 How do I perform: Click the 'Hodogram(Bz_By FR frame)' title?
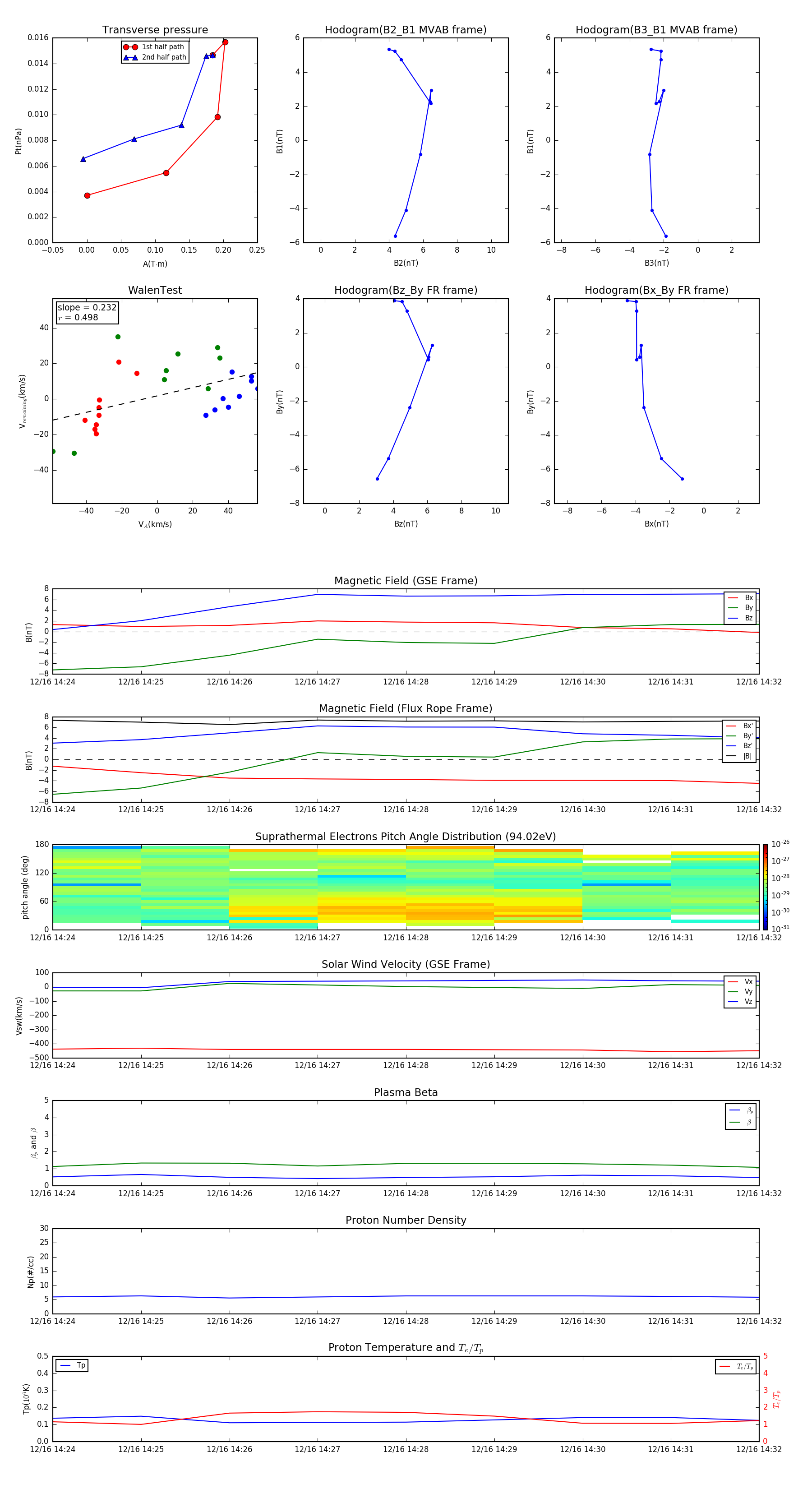click(x=406, y=290)
